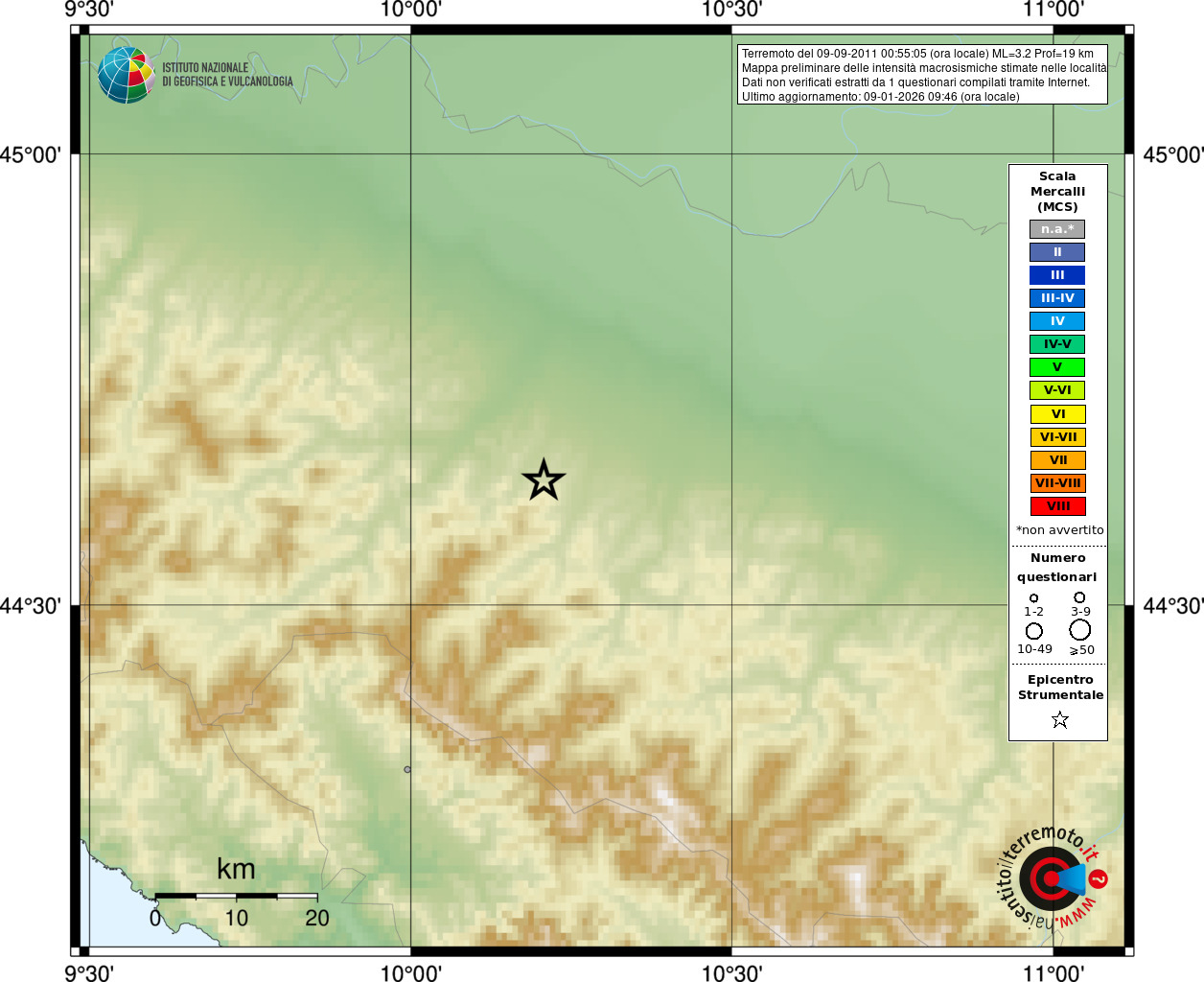Click the top 9°30' longitude label
The width and height of the screenshot is (1204, 982).
89,10
